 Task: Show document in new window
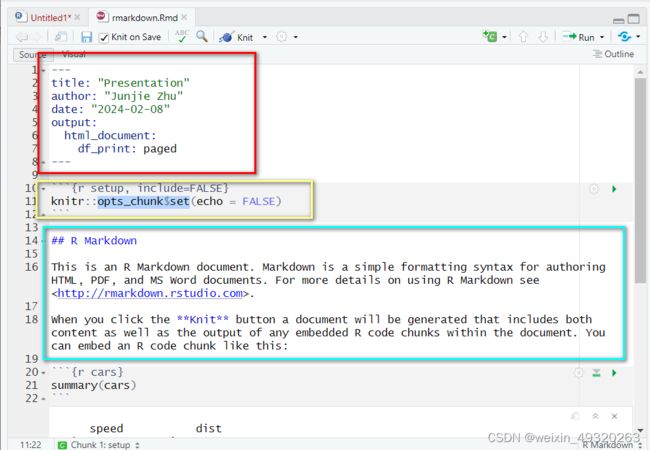(61, 37)
